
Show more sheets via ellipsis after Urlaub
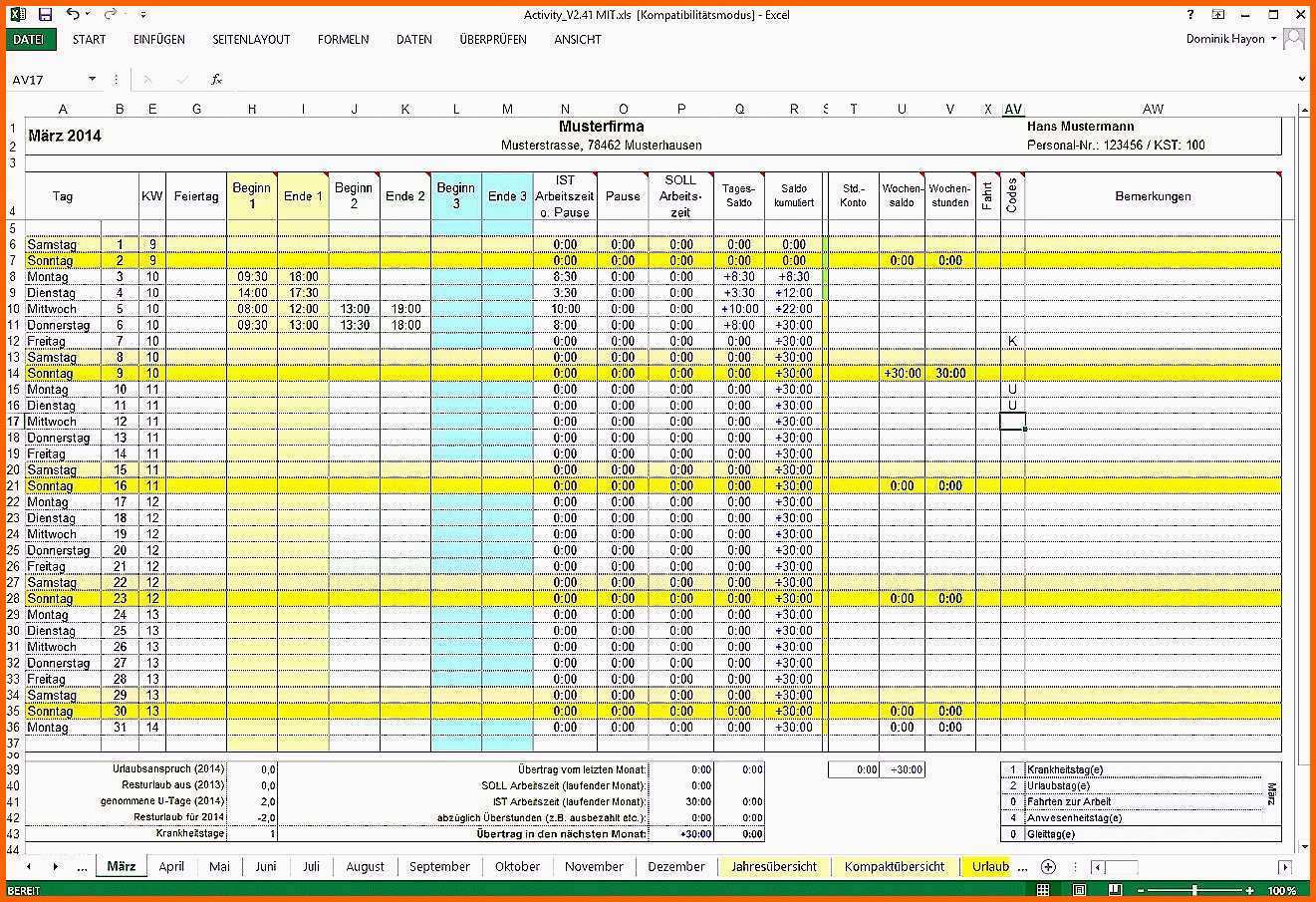[x=1022, y=867]
